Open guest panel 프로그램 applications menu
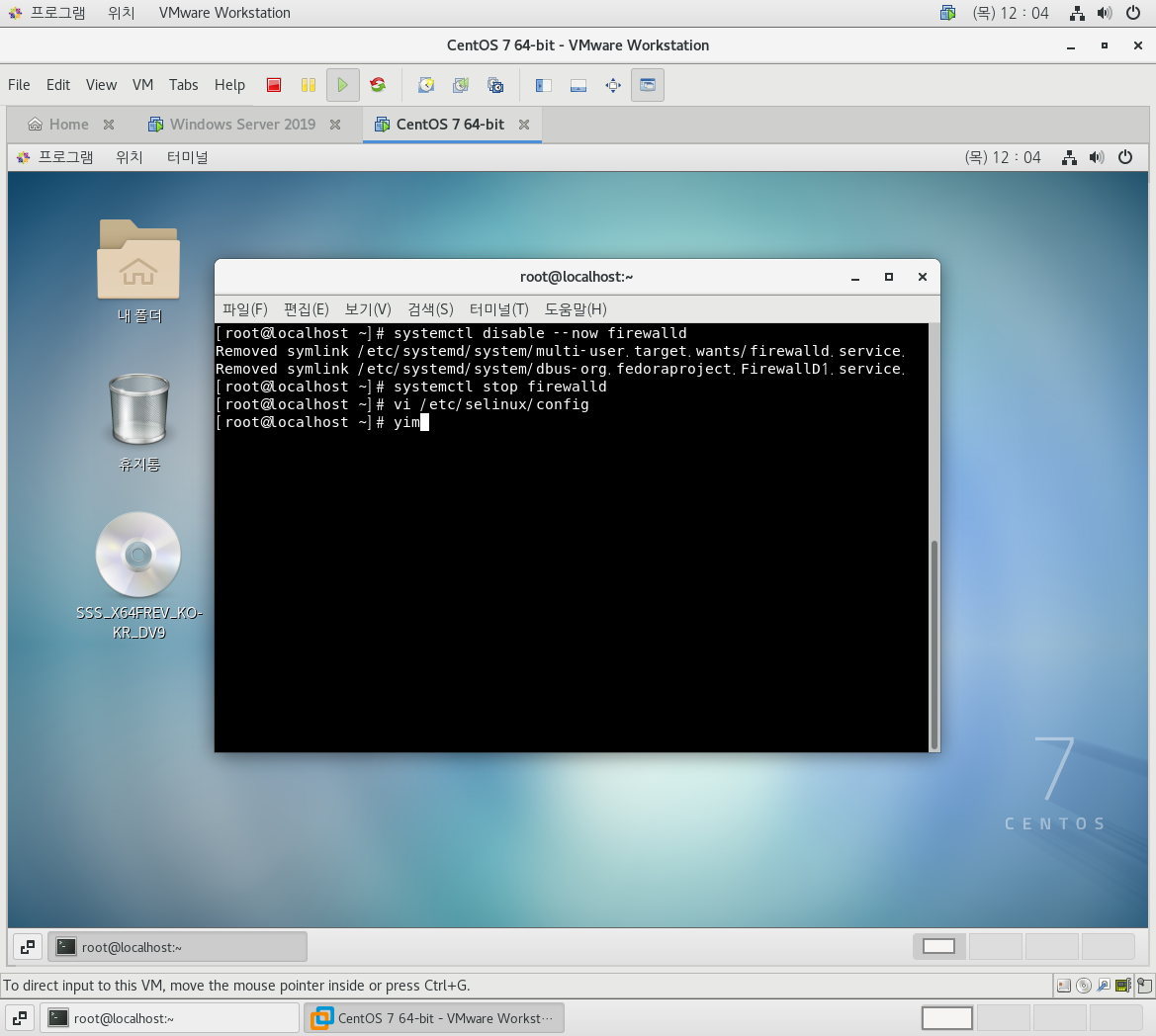The image size is (1156, 1036). pyautogui.click(x=55, y=157)
